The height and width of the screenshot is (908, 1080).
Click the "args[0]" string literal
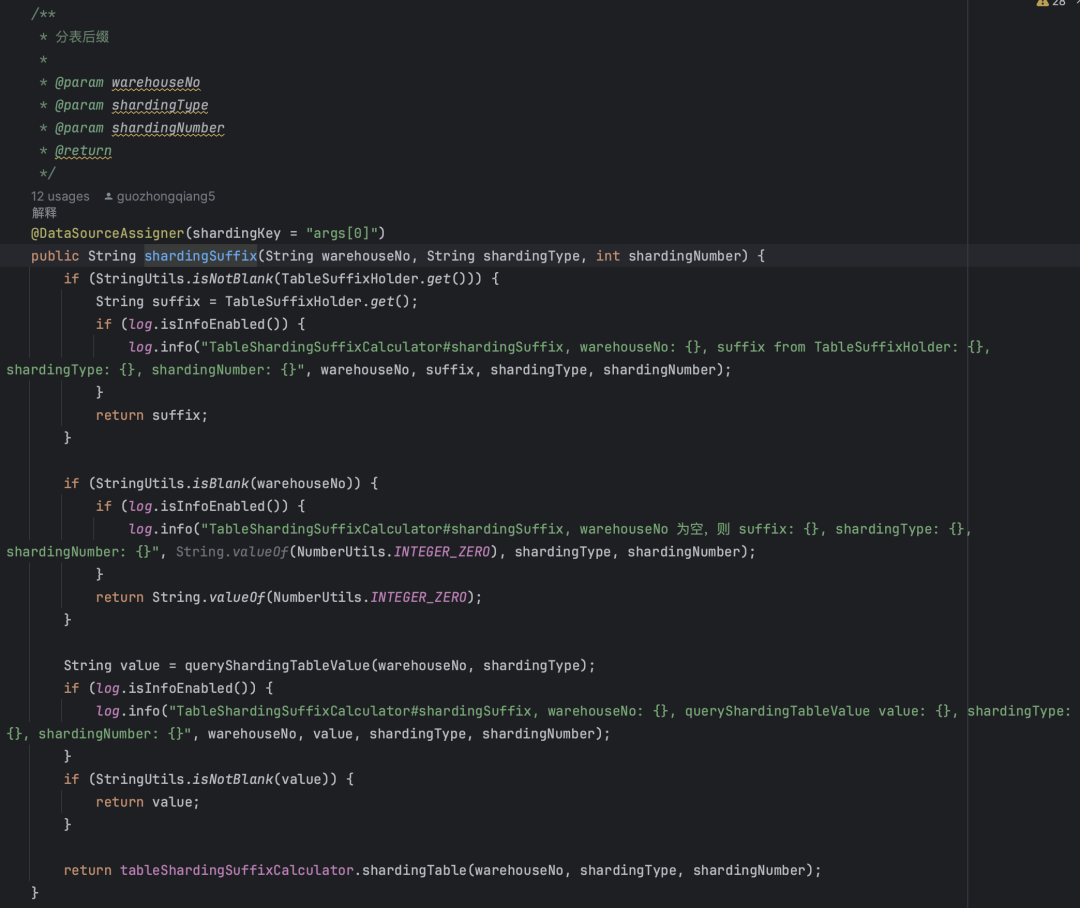[342, 234]
